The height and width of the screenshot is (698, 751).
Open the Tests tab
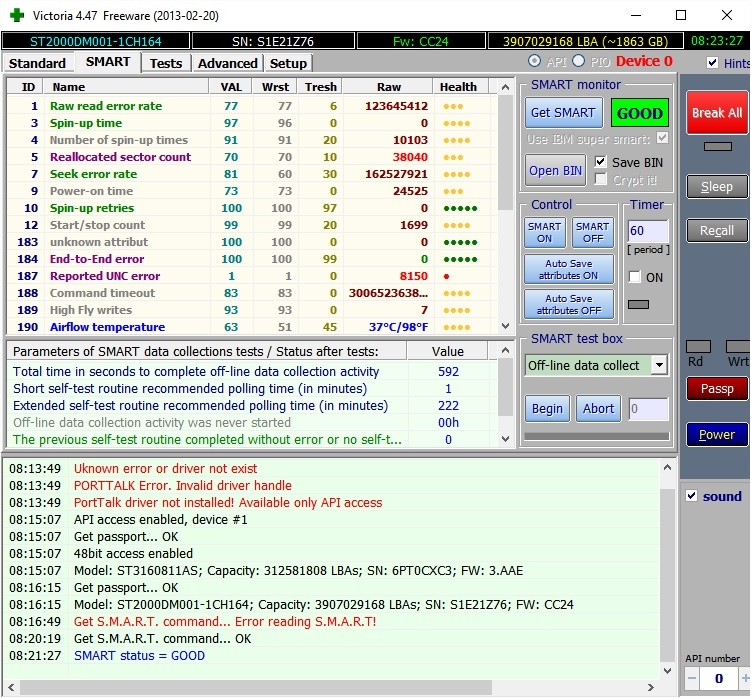[x=166, y=63]
